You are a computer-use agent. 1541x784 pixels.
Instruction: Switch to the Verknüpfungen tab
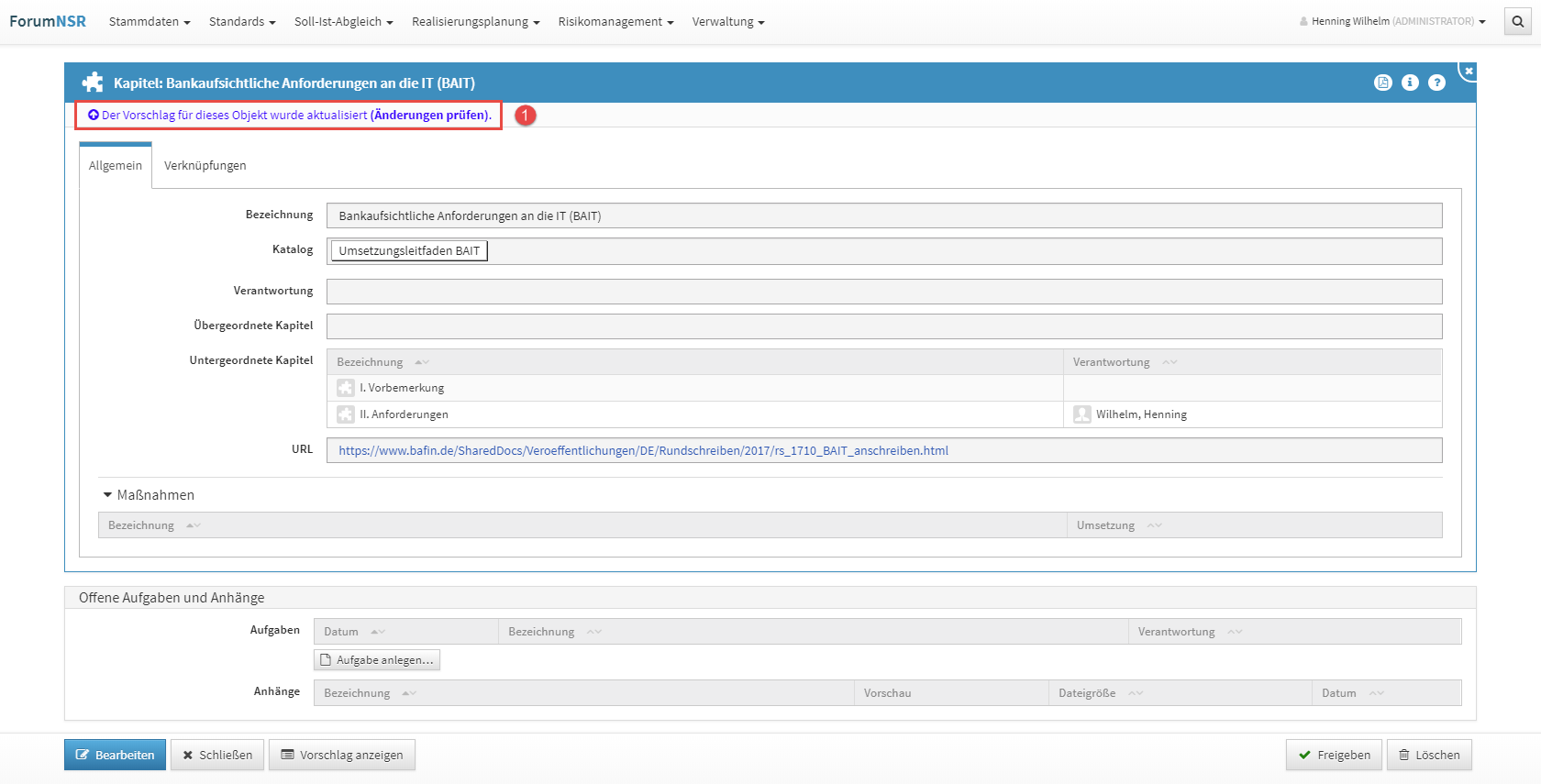(x=205, y=166)
